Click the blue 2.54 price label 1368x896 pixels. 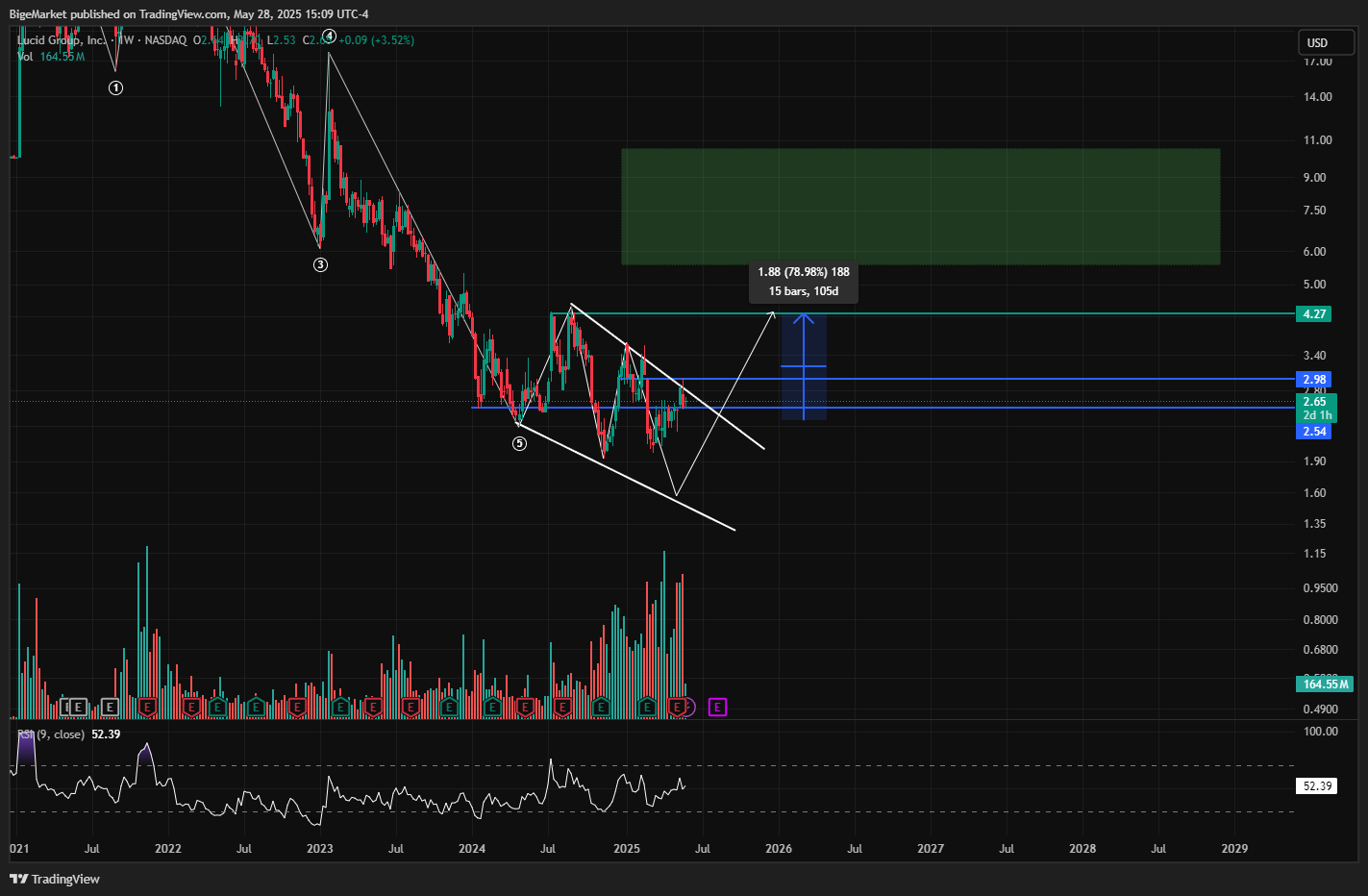click(x=1314, y=432)
